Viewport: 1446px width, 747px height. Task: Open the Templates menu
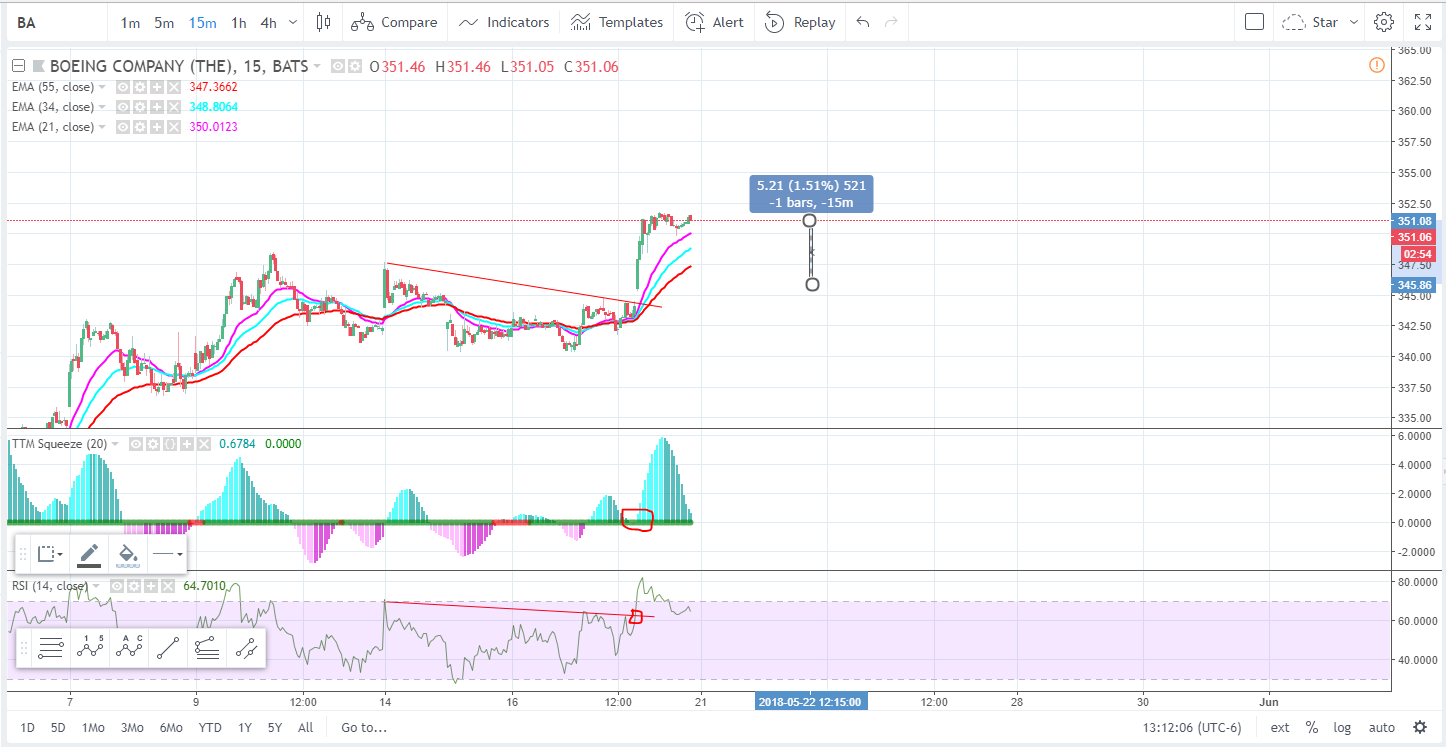tap(617, 22)
